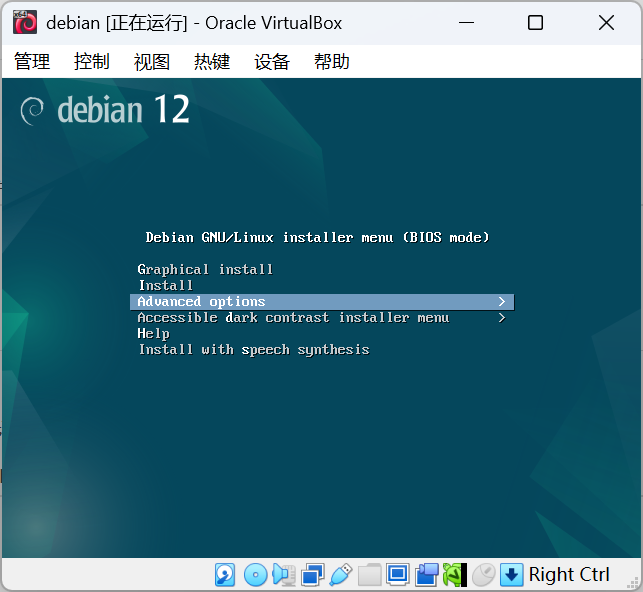This screenshot has width=643, height=592.
Task: Choose the Help boot menu entry
Action: [154, 334]
